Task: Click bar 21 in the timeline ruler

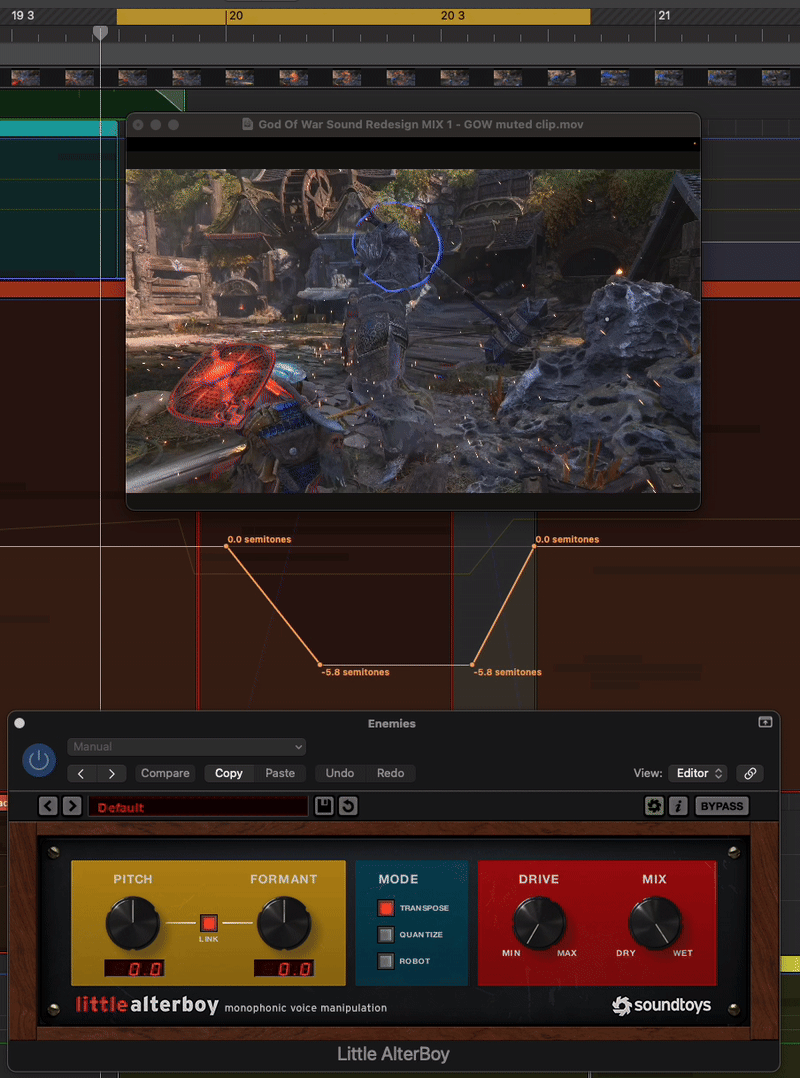Action: click(663, 15)
